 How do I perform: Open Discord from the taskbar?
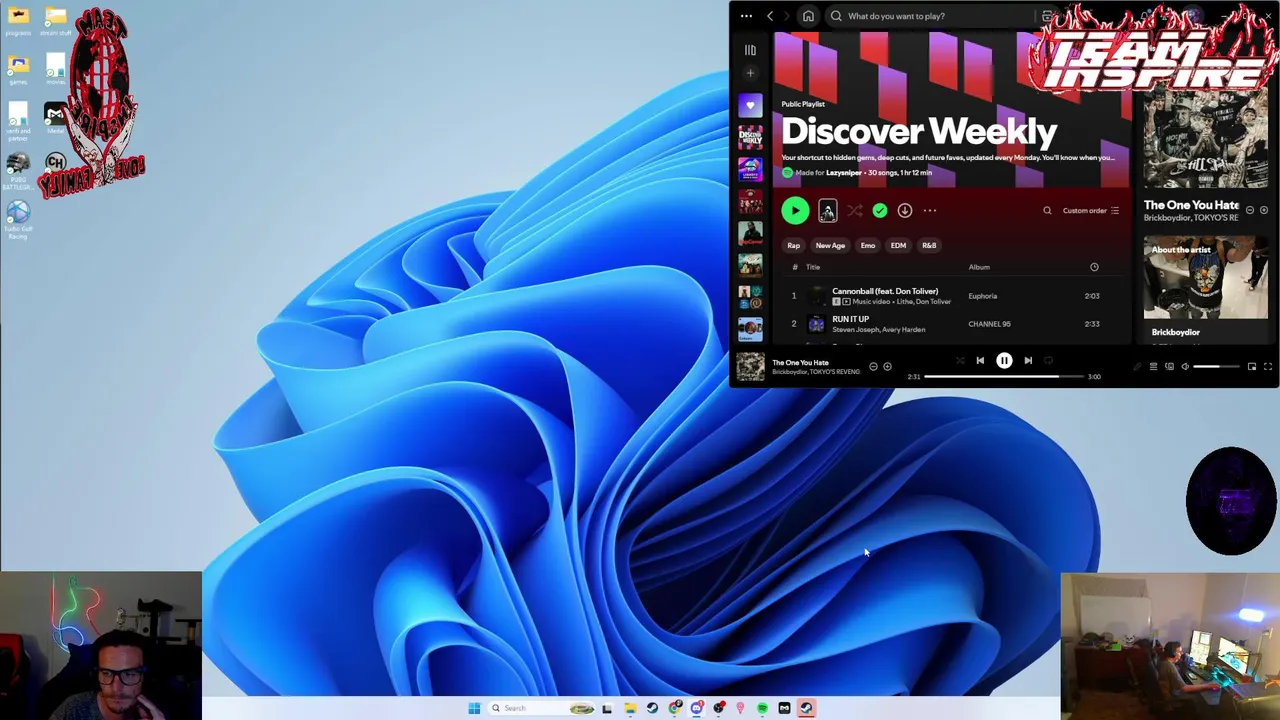pyautogui.click(x=697, y=708)
